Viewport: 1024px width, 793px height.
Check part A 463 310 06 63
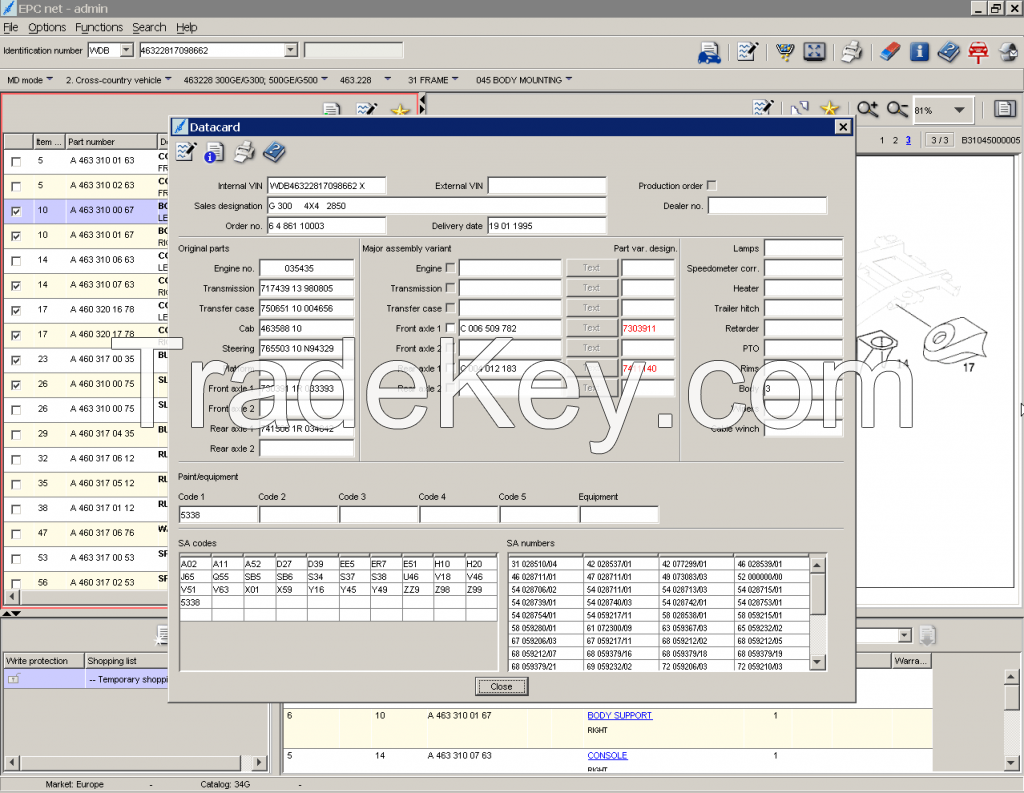click(16, 261)
